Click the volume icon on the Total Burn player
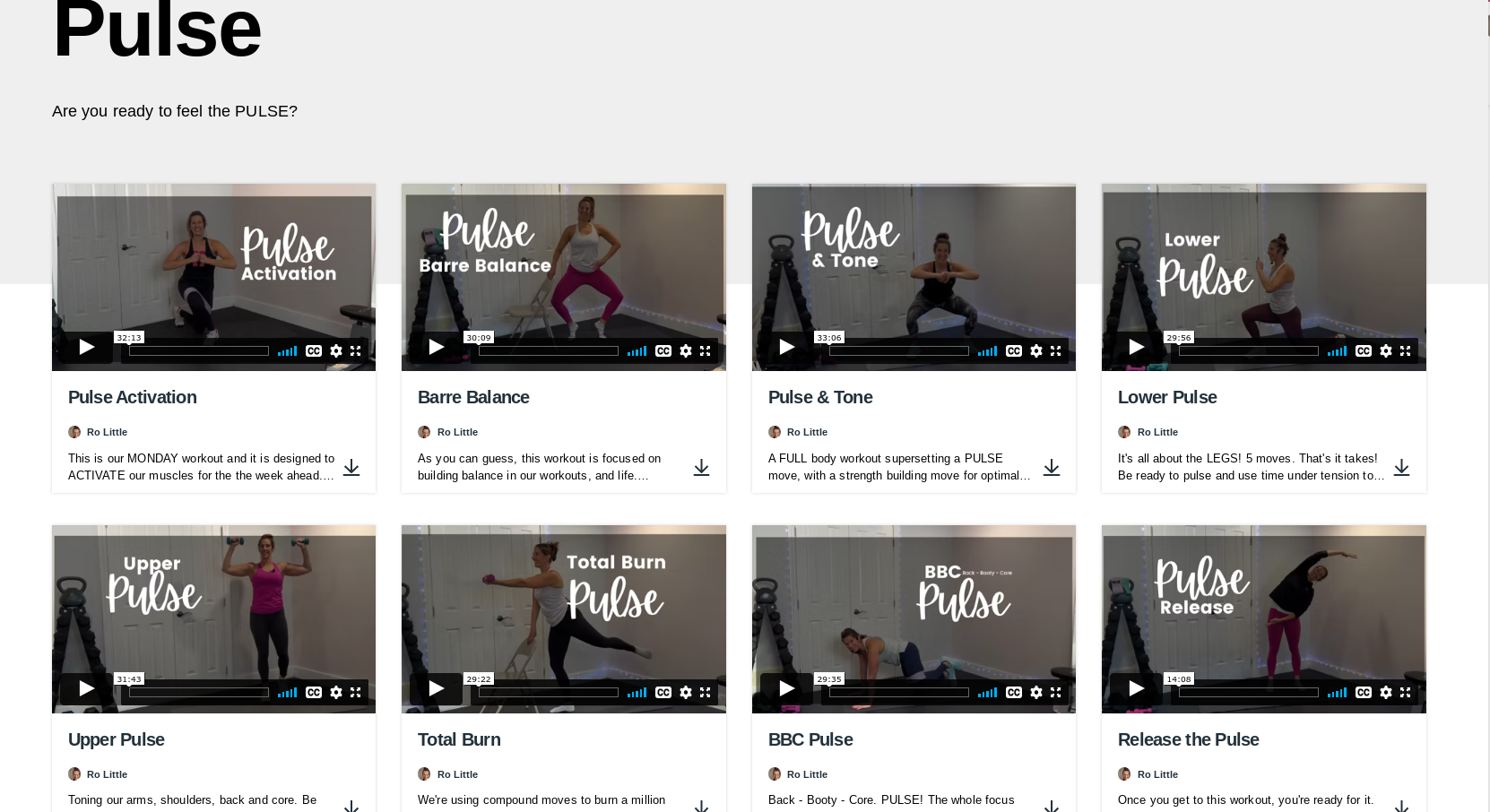The width and height of the screenshot is (1490, 812). [x=637, y=692]
